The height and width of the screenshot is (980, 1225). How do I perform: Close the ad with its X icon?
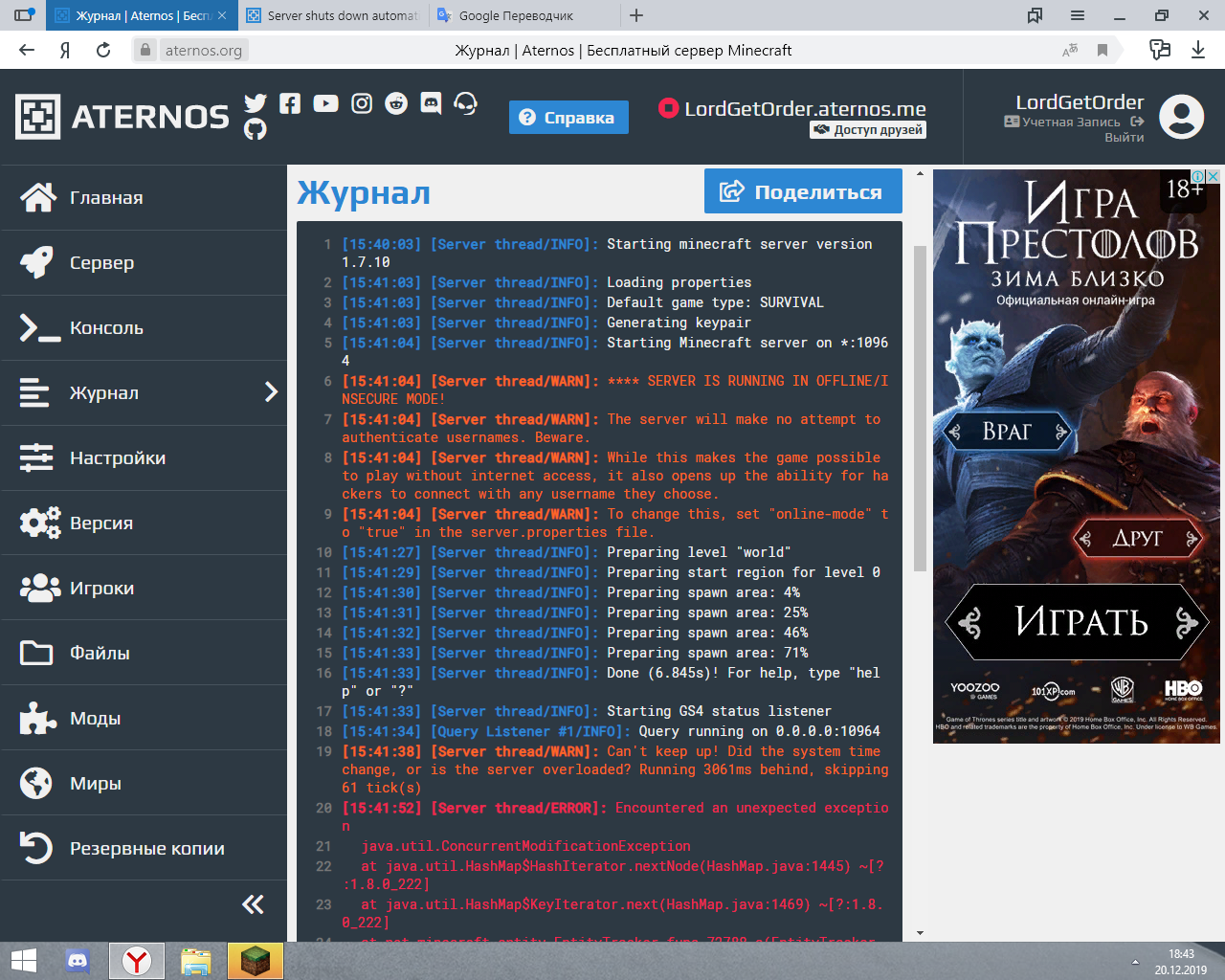tap(1213, 176)
